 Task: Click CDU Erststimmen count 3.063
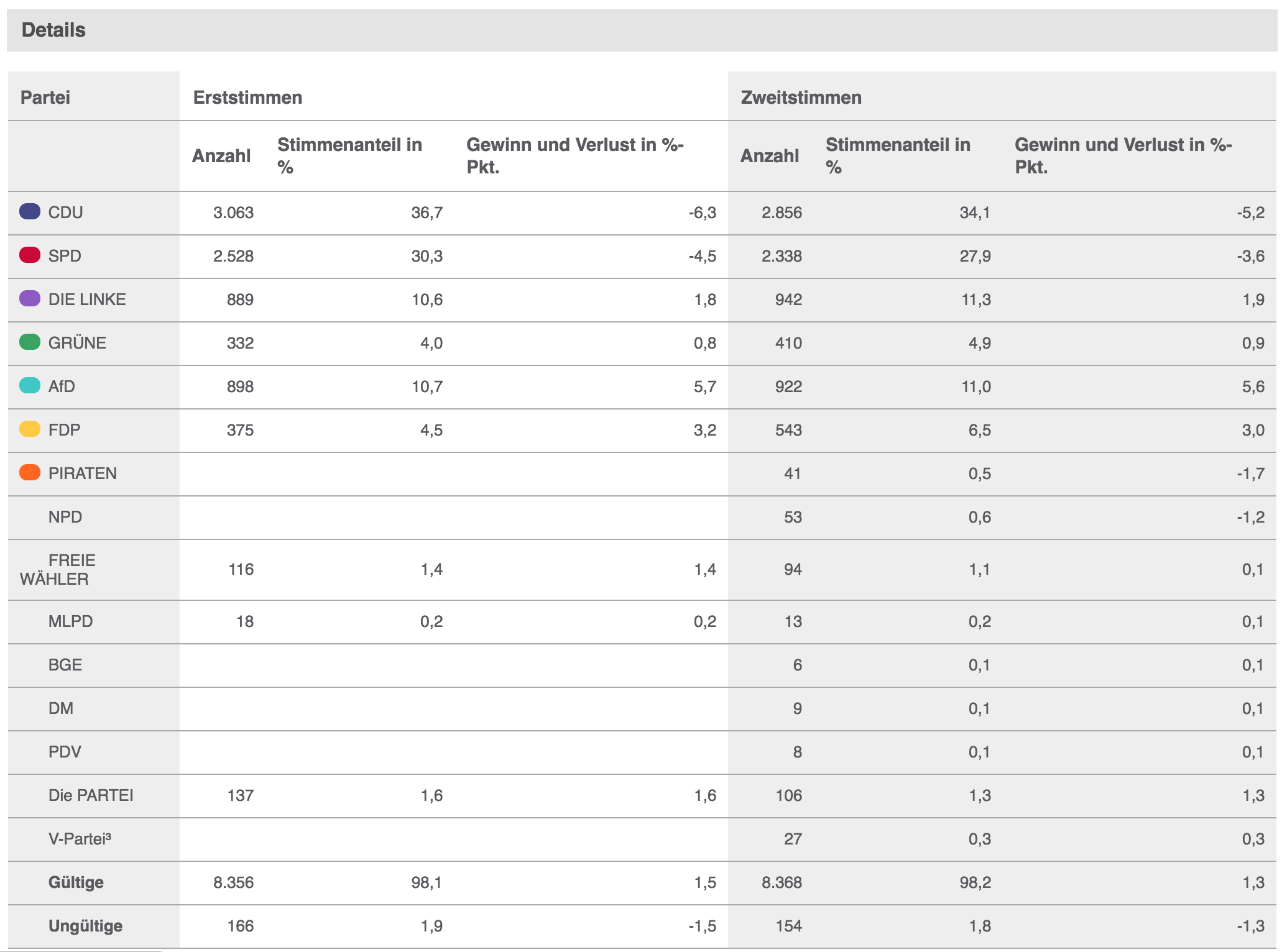coord(234,213)
